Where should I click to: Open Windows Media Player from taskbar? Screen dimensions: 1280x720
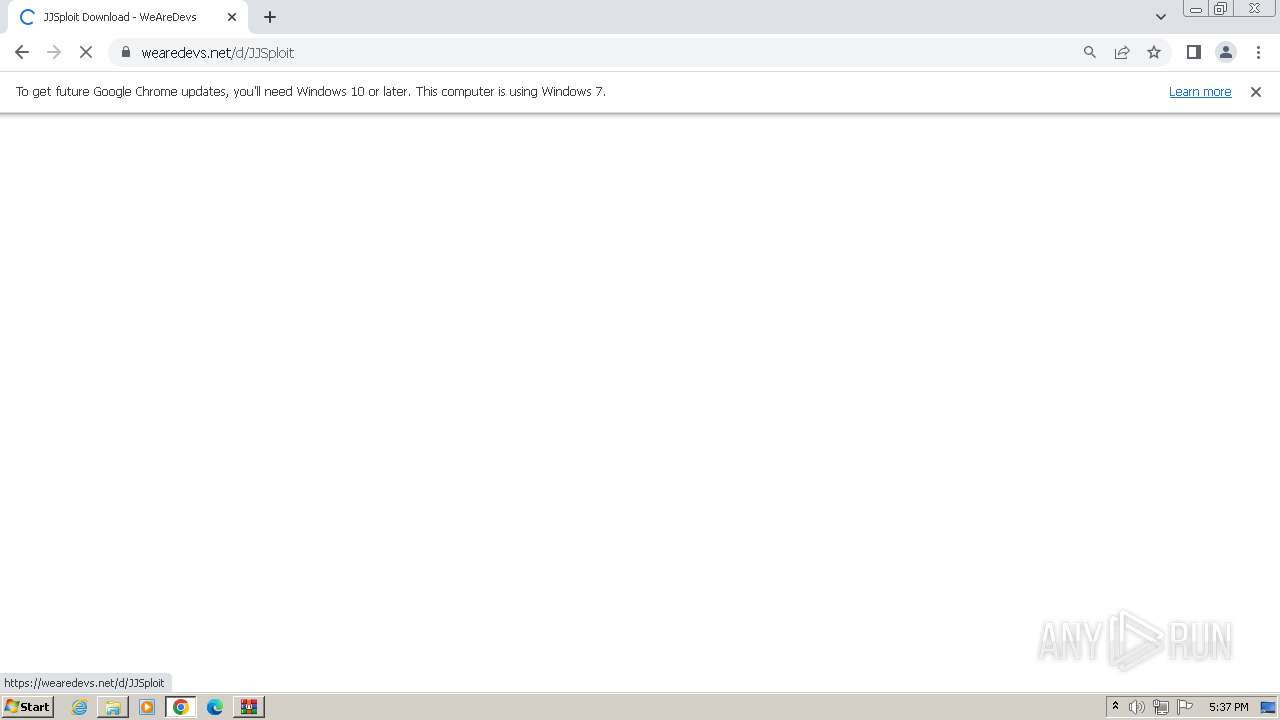click(147, 707)
